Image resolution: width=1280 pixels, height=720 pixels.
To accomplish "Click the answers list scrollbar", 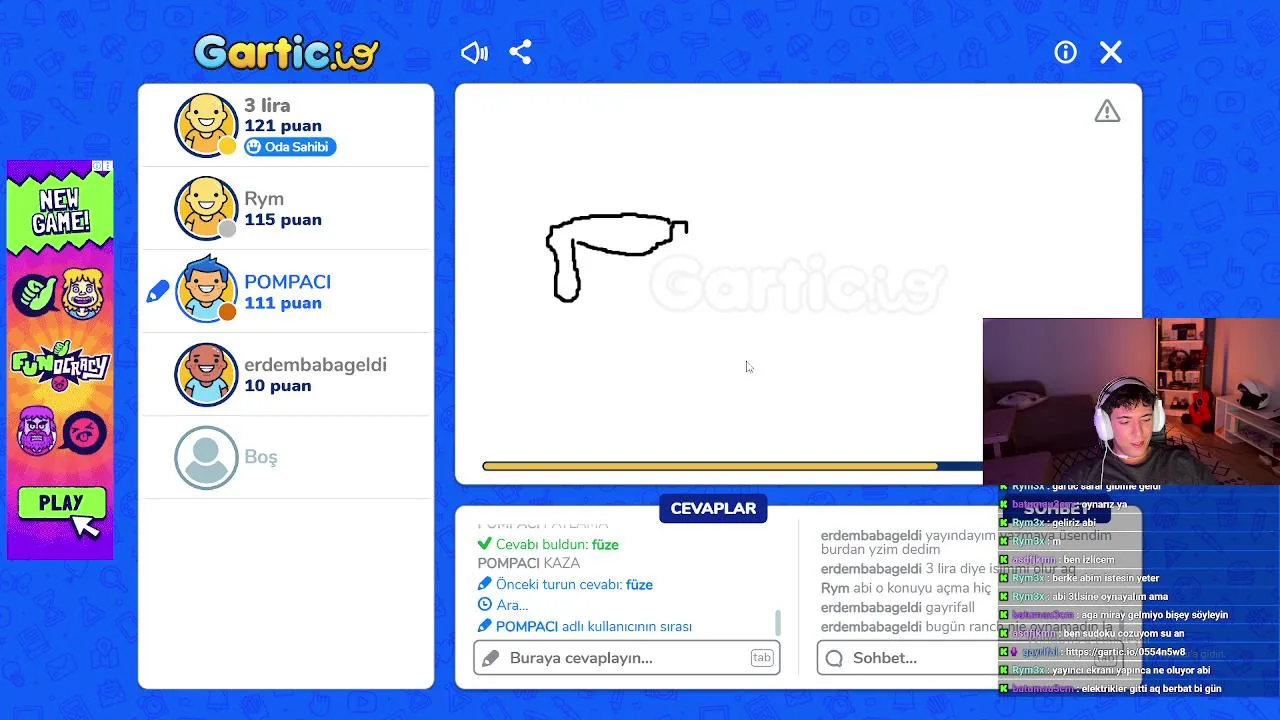I will click(778, 623).
